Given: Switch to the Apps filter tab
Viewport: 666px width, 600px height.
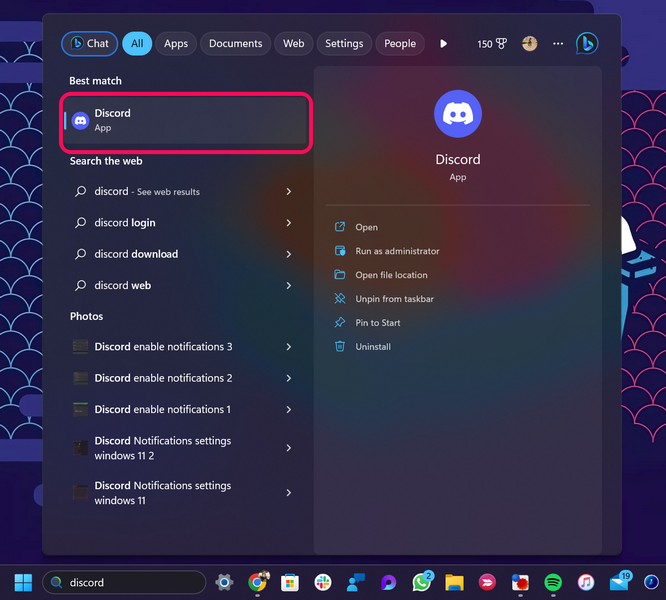Looking at the screenshot, I should [x=176, y=43].
